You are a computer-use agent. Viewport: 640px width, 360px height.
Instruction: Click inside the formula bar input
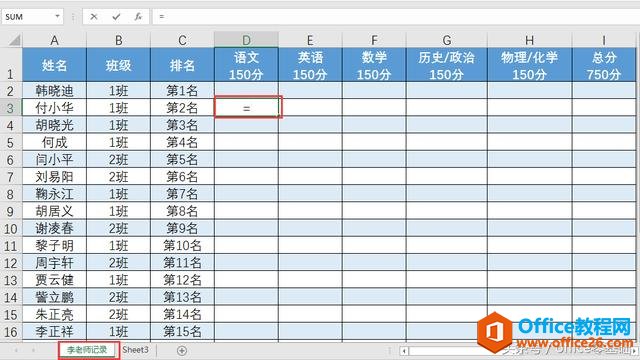pyautogui.click(x=395, y=17)
